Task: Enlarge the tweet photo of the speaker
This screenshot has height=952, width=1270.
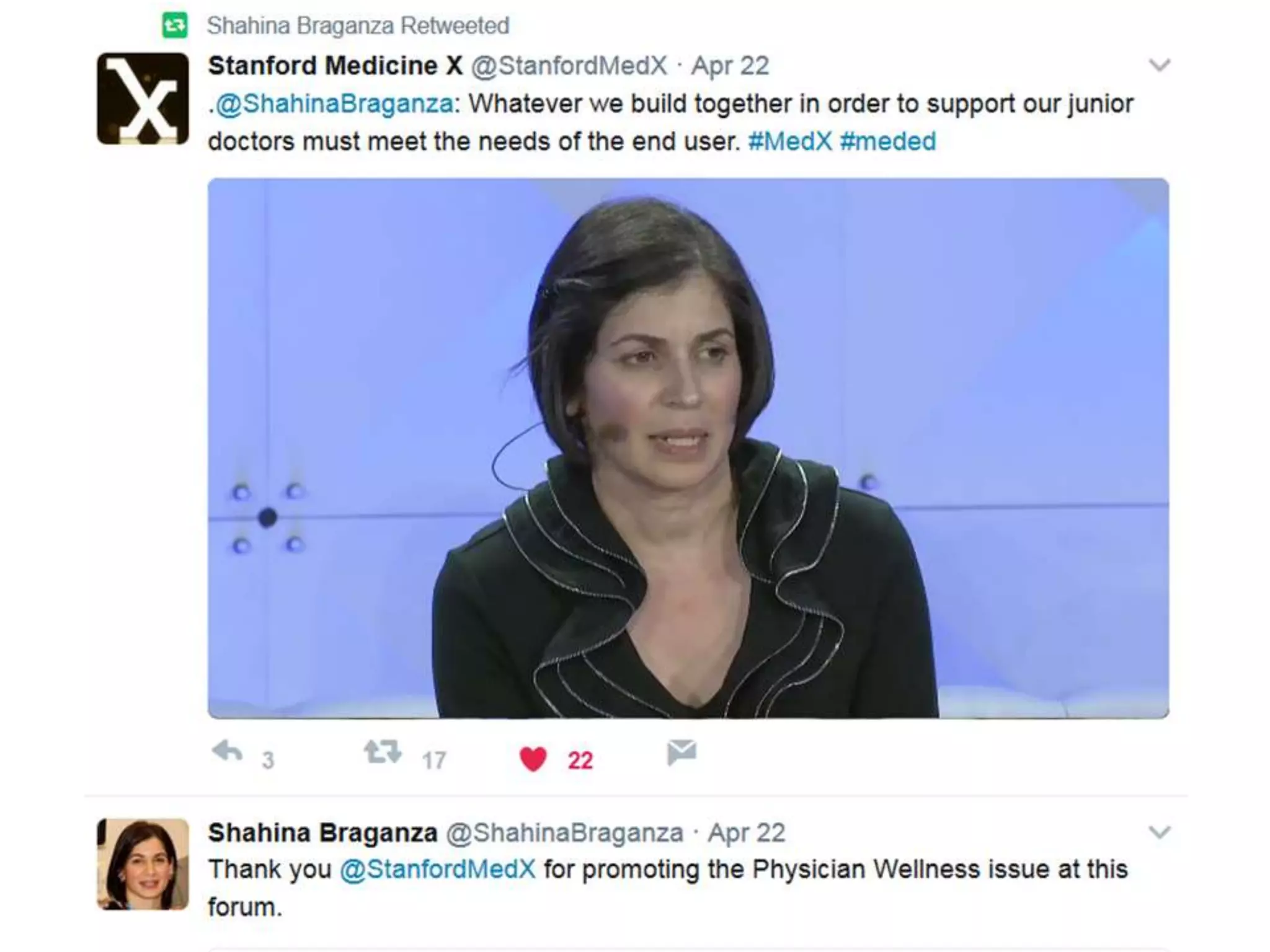Action: [688, 448]
